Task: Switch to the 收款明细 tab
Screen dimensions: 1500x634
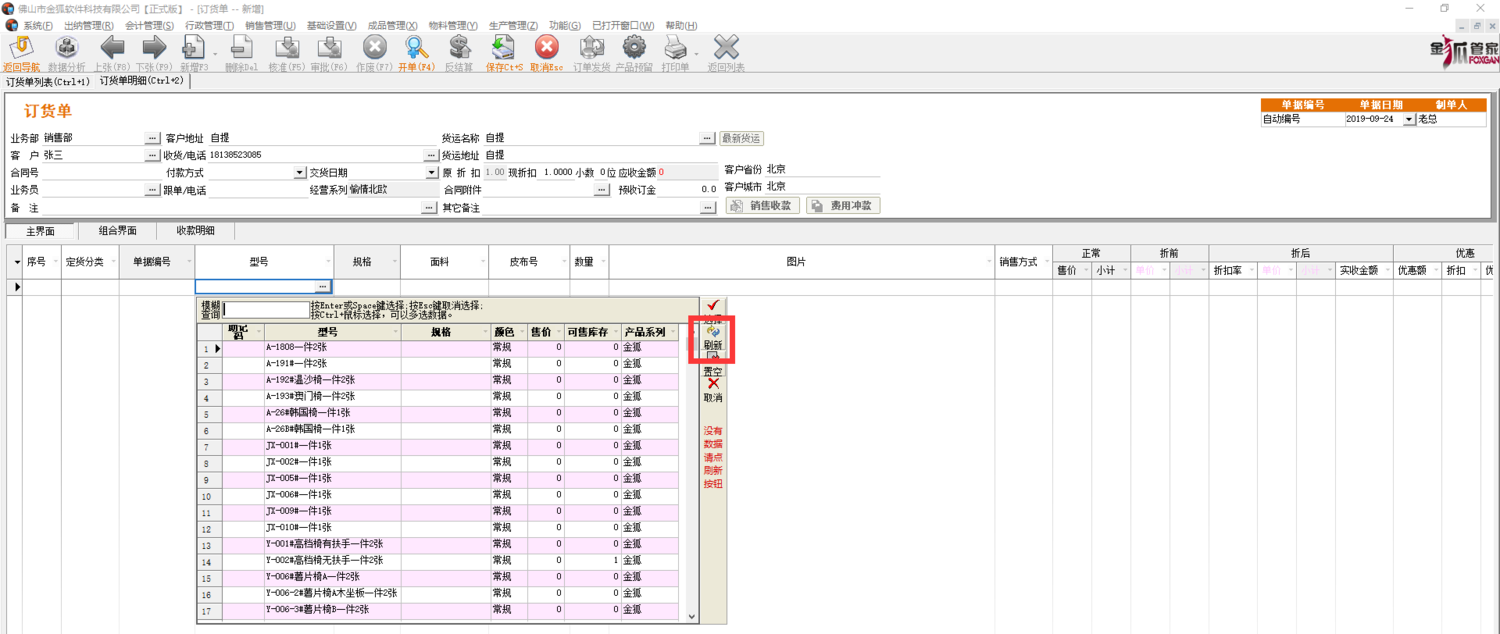Action: point(196,231)
